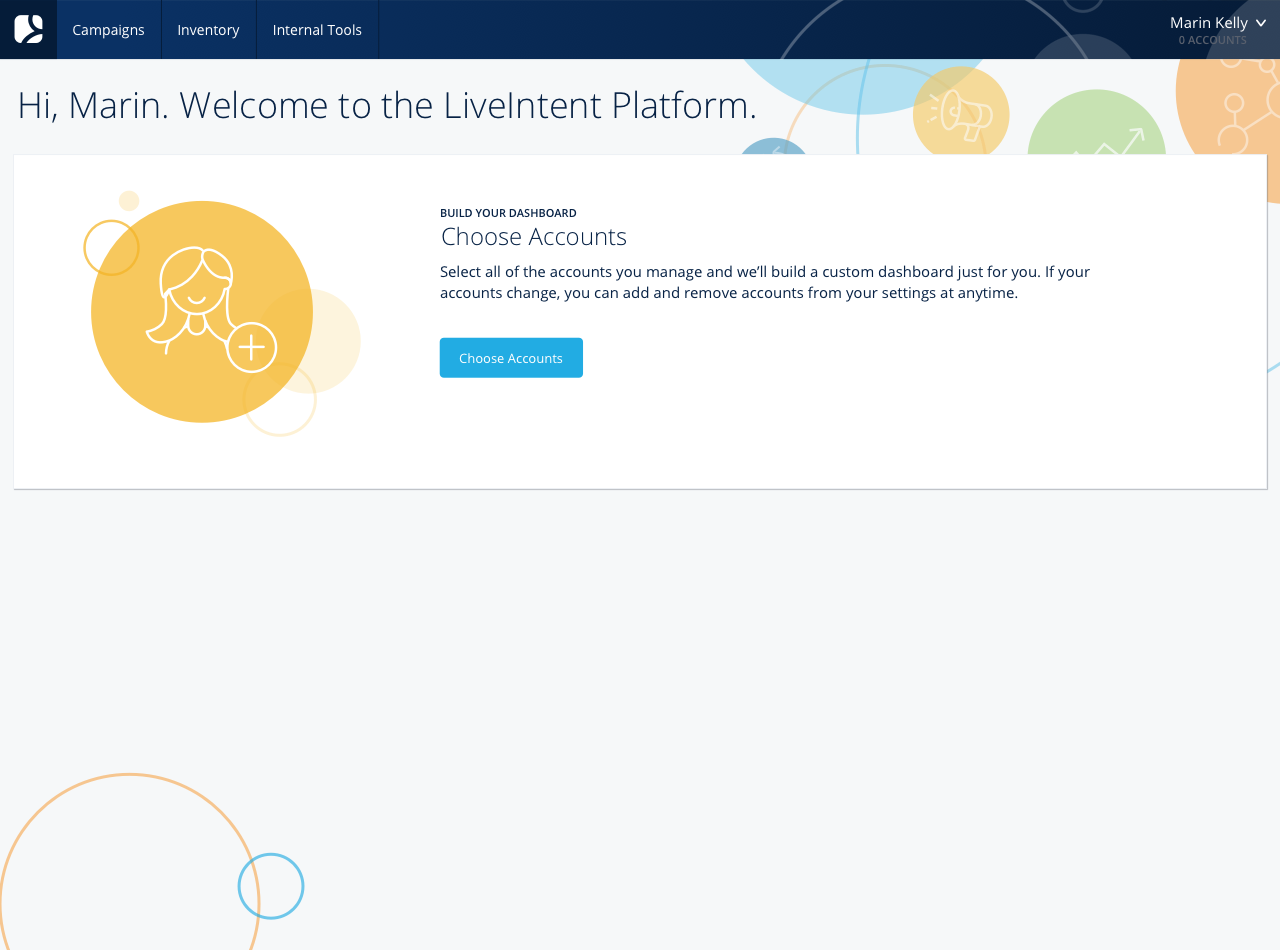
Task: Open the Campaigns menu
Action: click(108, 29)
